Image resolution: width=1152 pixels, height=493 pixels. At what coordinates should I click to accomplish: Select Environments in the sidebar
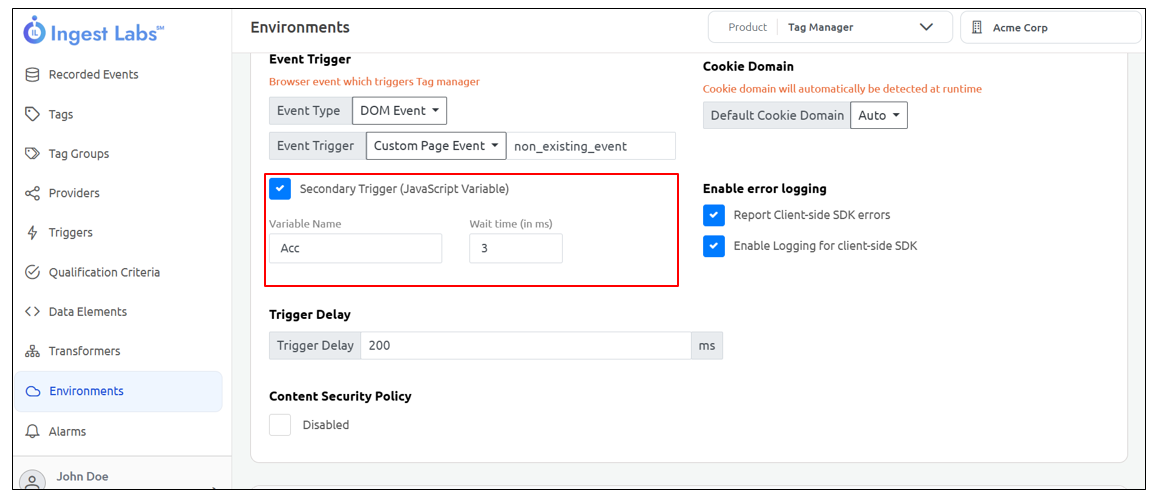click(x=86, y=391)
